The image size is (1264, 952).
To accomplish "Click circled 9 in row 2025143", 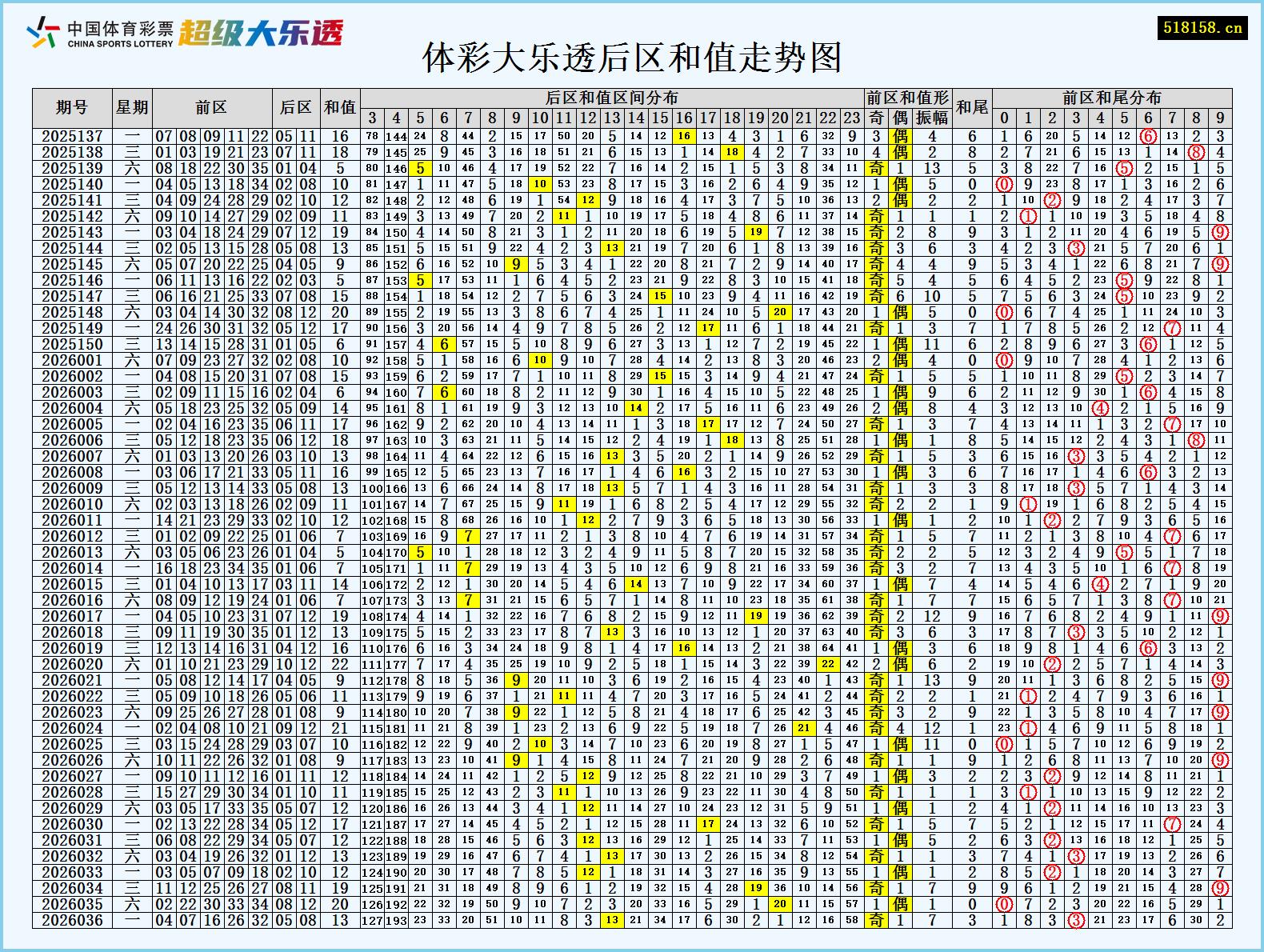I will [x=1220, y=232].
